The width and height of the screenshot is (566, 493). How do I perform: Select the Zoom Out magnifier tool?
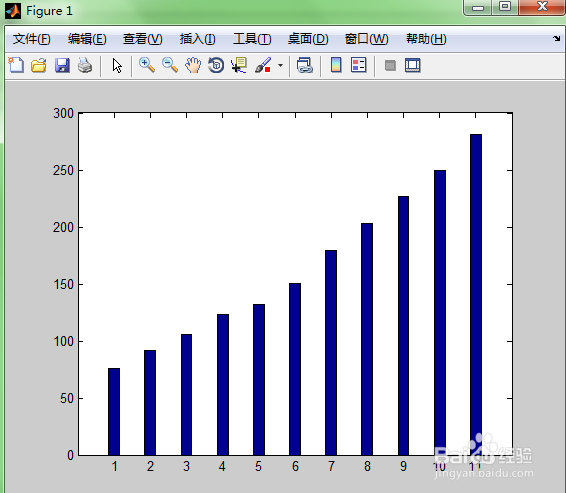click(170, 65)
